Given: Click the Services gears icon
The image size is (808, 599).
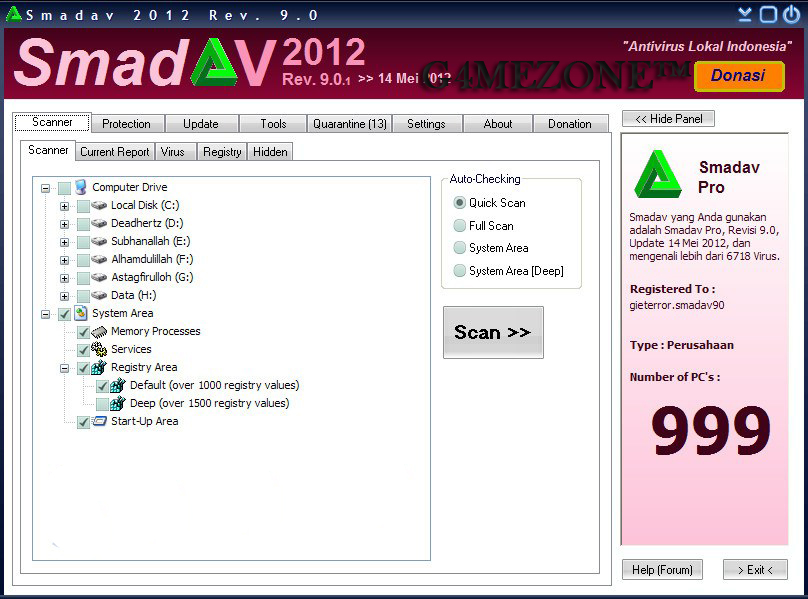Looking at the screenshot, I should click(99, 350).
